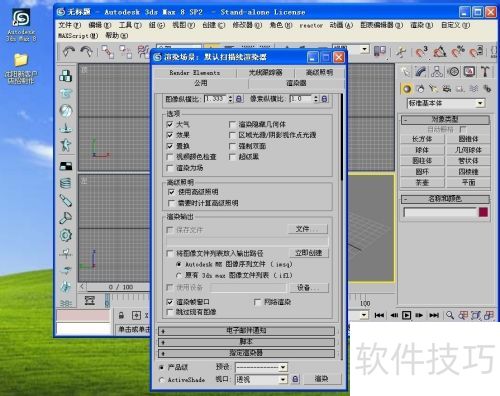The height and width of the screenshot is (396, 500).
Task: Open the 视口 viewport dropdown showing 透视
Action: click(x=261, y=379)
